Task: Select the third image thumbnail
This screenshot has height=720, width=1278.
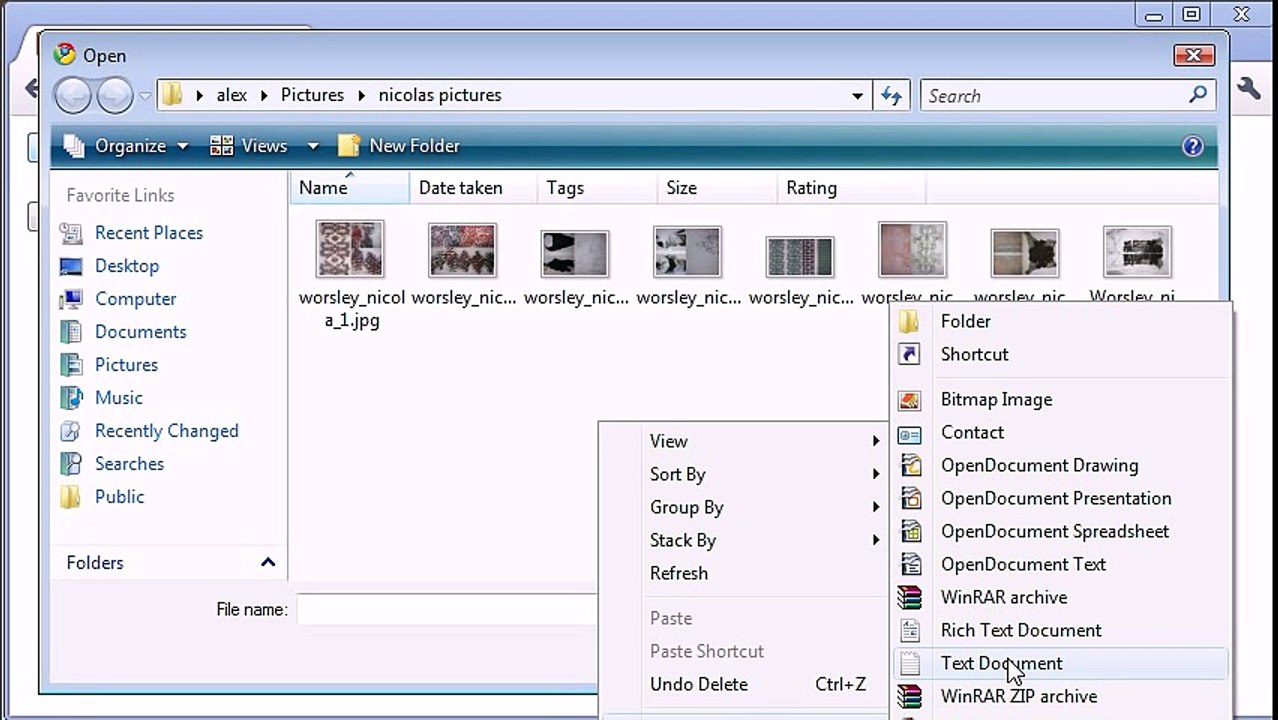Action: click(575, 253)
